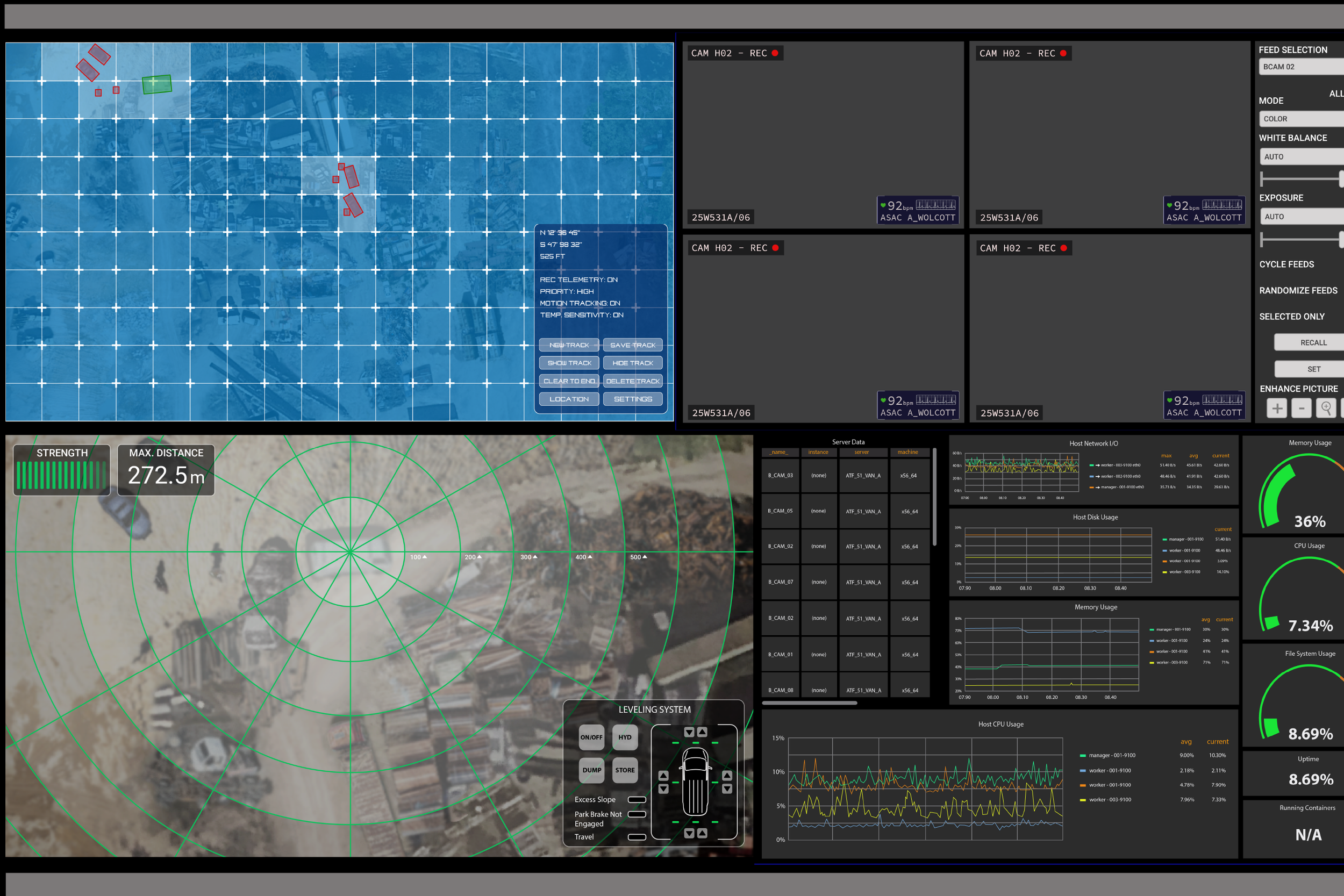Open the Feed Selection BCAM 02 dropdown

click(1301, 67)
